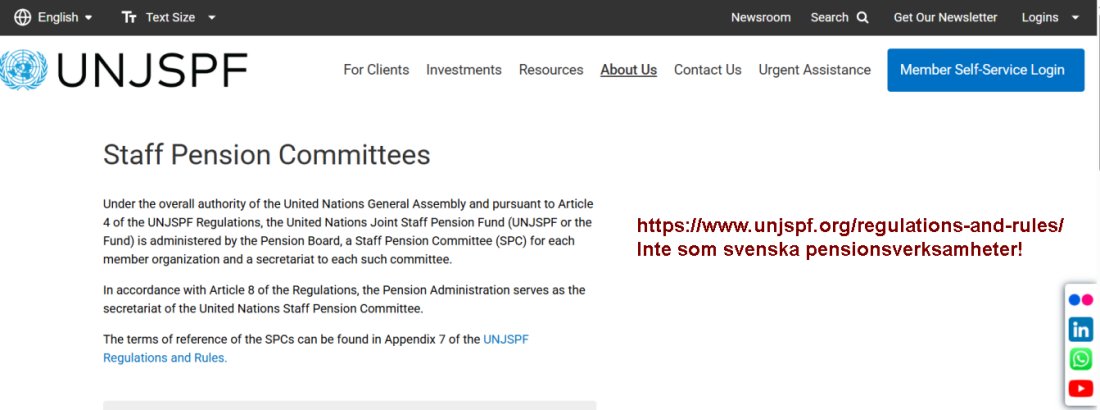Image resolution: width=1100 pixels, height=410 pixels.
Task: Click the Member Self-Service Login button
Action: (x=986, y=70)
